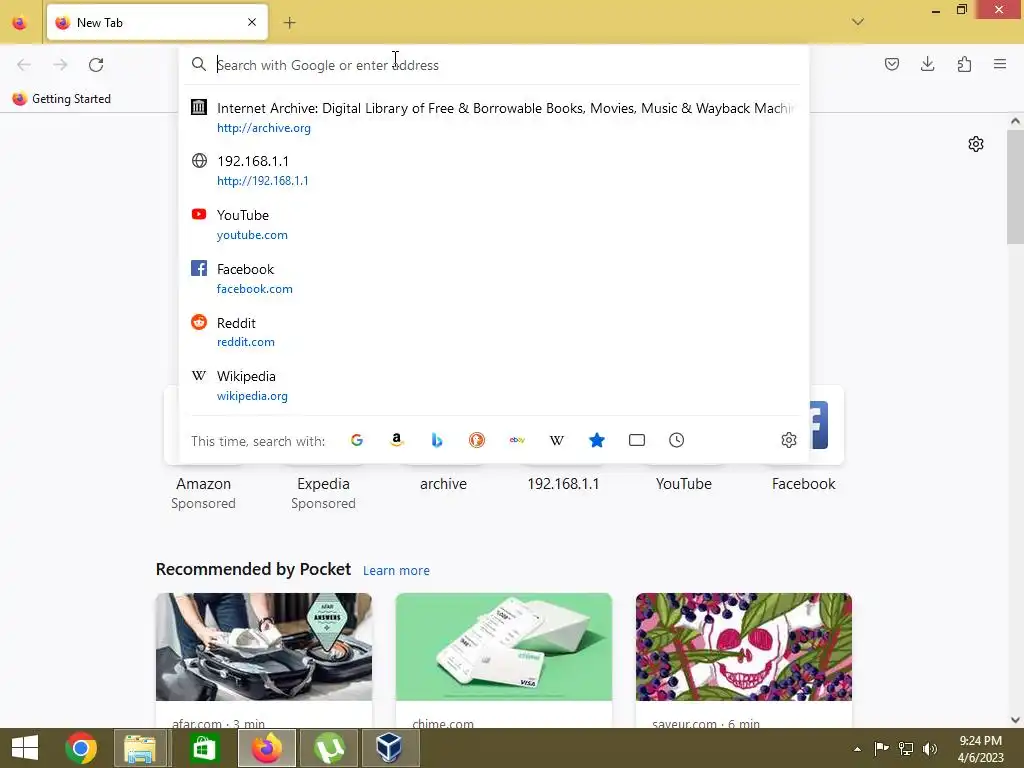Open the Extensions puzzle icon
The height and width of the screenshot is (768, 1024).
964,64
